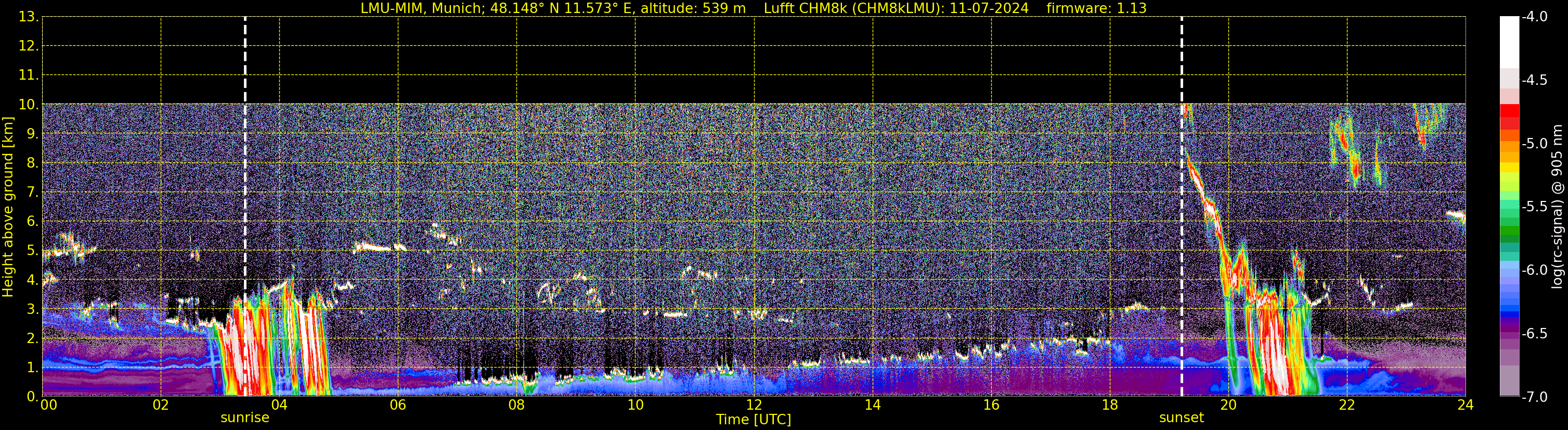1568x430 pixels.
Task: Click the height axis tick '5.'
Action: [x=32, y=251]
